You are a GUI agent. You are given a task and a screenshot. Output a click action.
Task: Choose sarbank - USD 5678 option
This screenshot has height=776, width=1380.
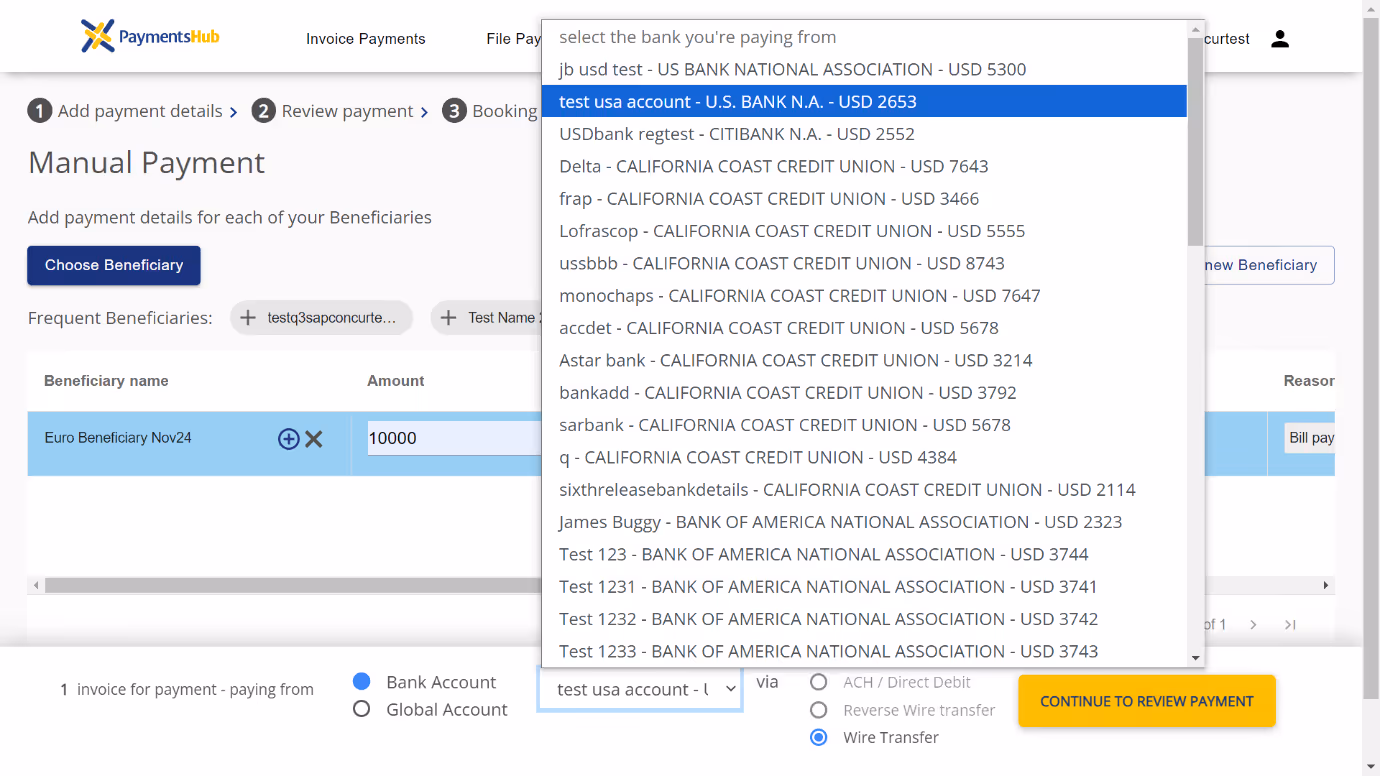tap(864, 425)
